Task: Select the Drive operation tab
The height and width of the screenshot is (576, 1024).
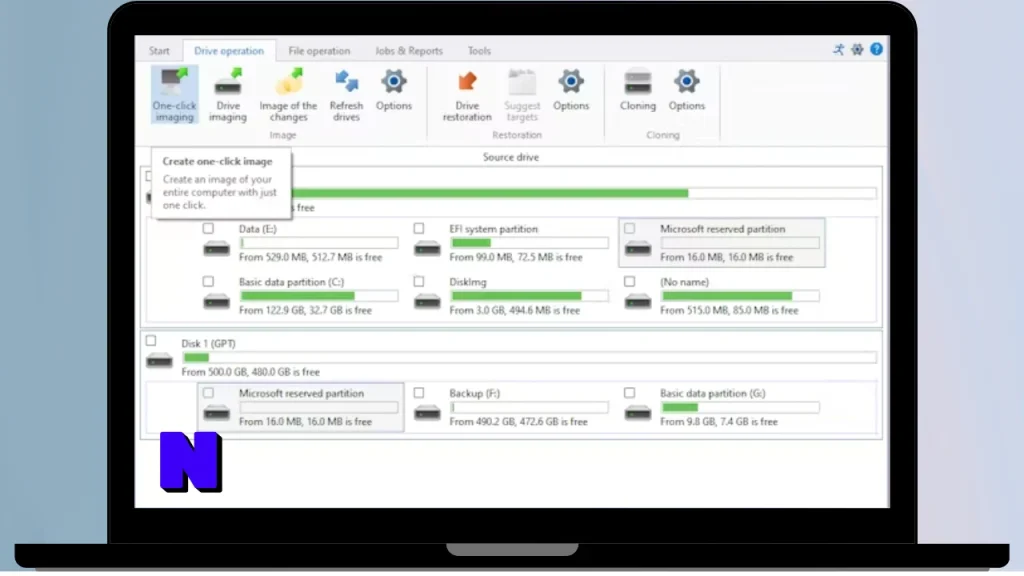Action: point(229,50)
